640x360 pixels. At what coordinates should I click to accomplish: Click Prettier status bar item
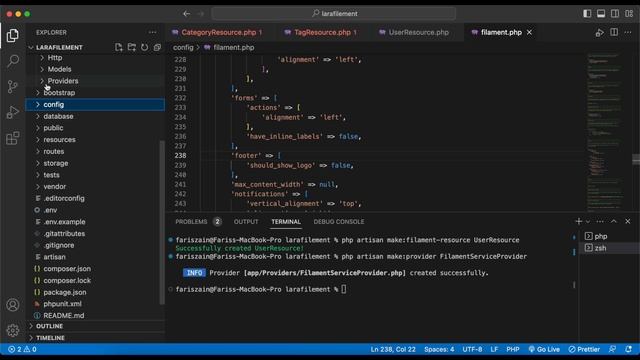584,349
